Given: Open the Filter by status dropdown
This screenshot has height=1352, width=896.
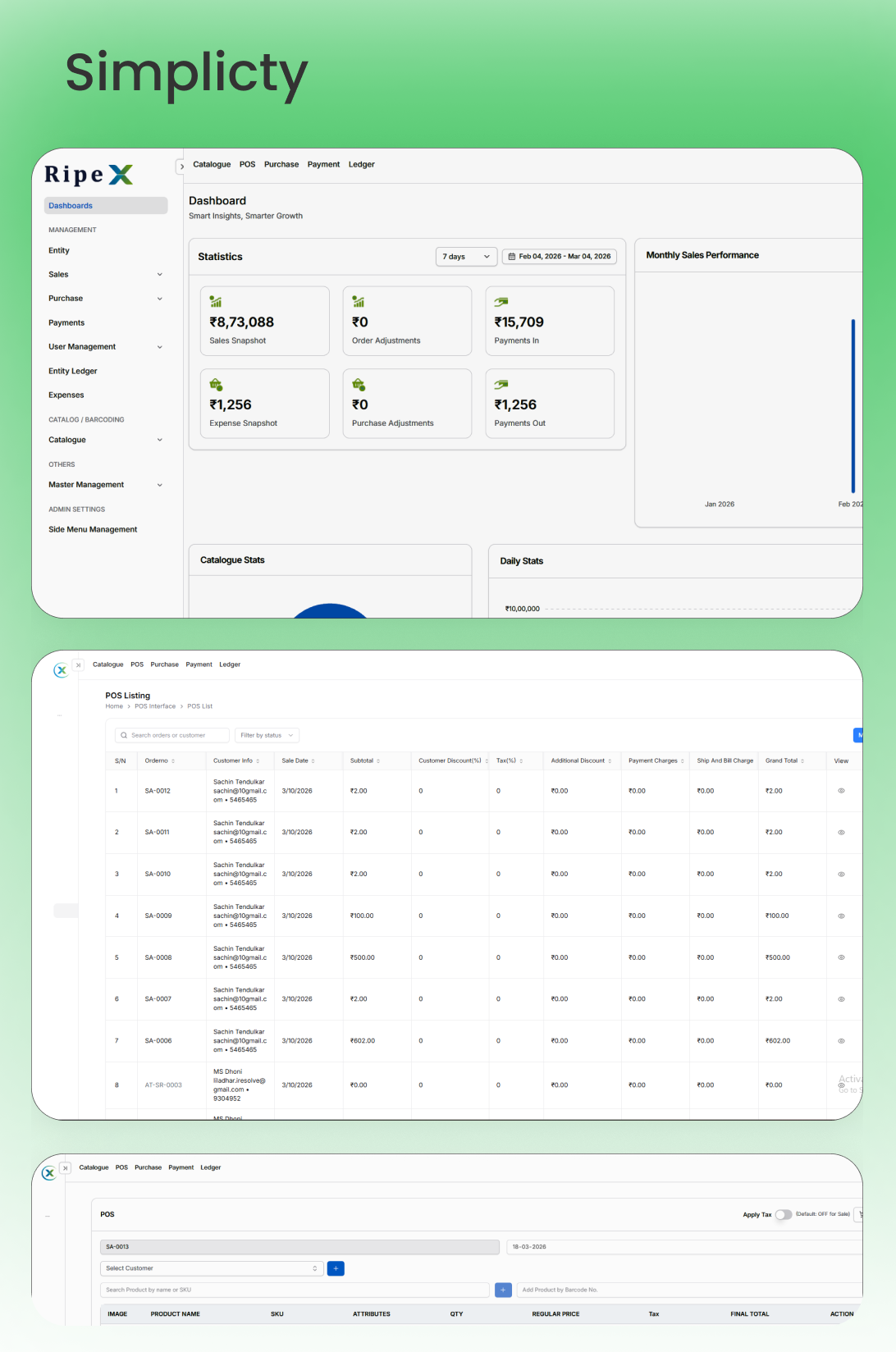Looking at the screenshot, I should [x=267, y=736].
